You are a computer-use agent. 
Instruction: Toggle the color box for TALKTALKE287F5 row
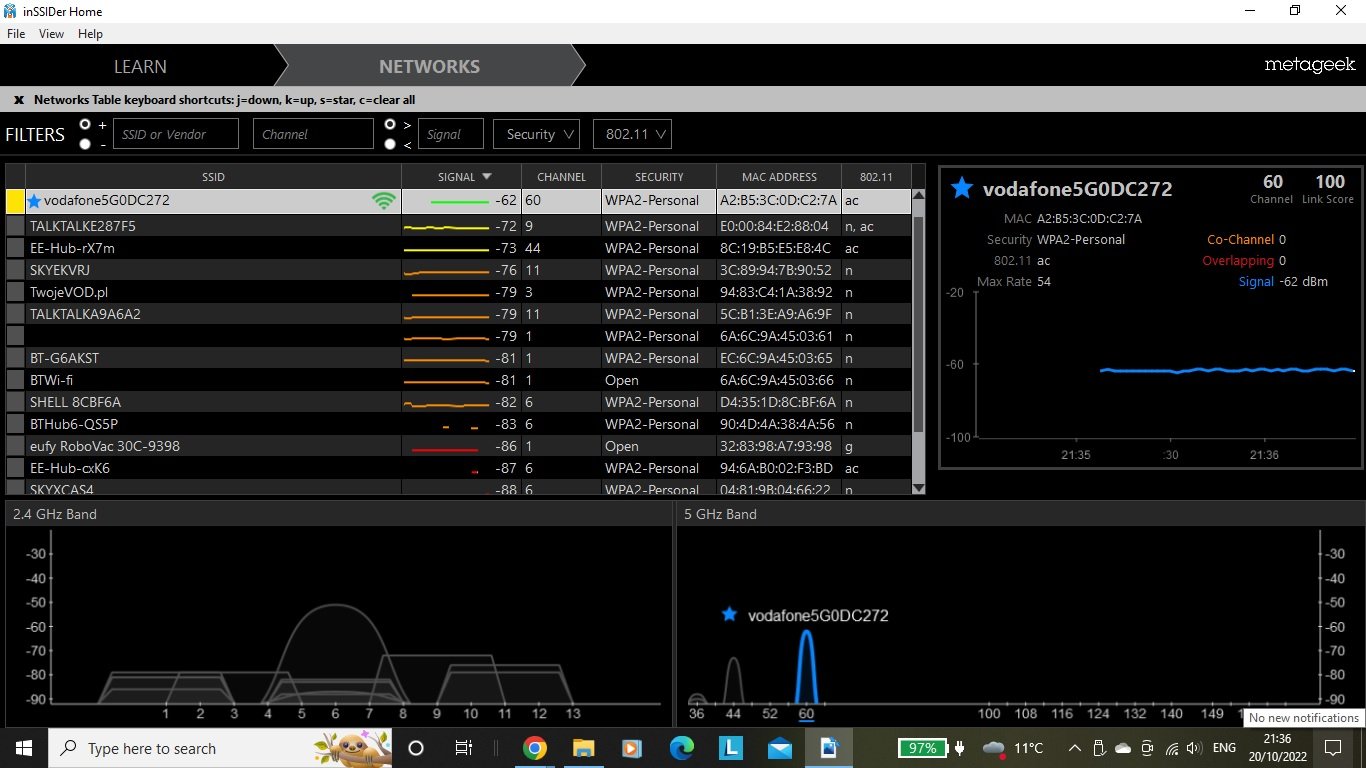pyautogui.click(x=15, y=226)
